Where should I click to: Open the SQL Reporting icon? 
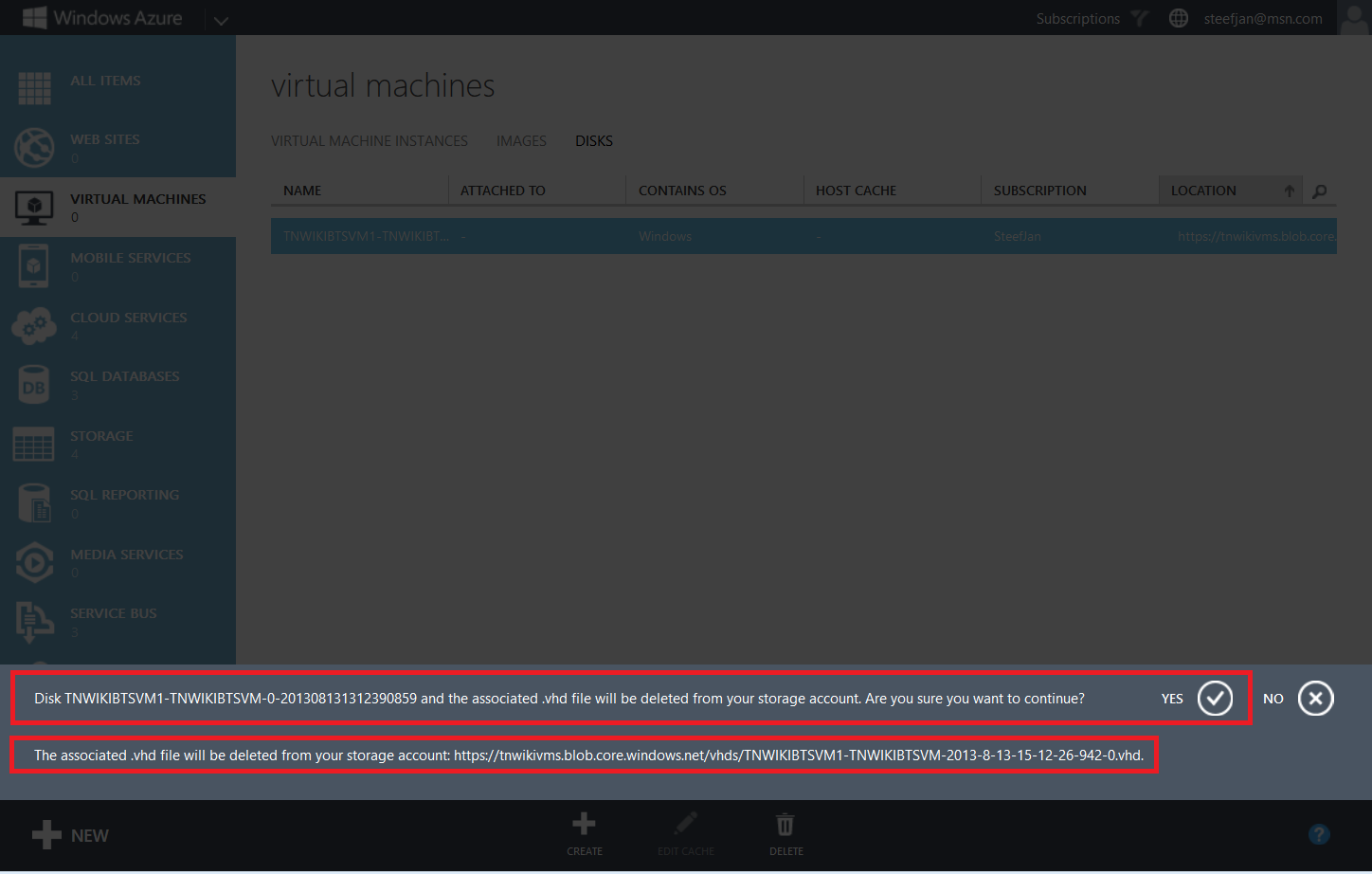click(34, 503)
